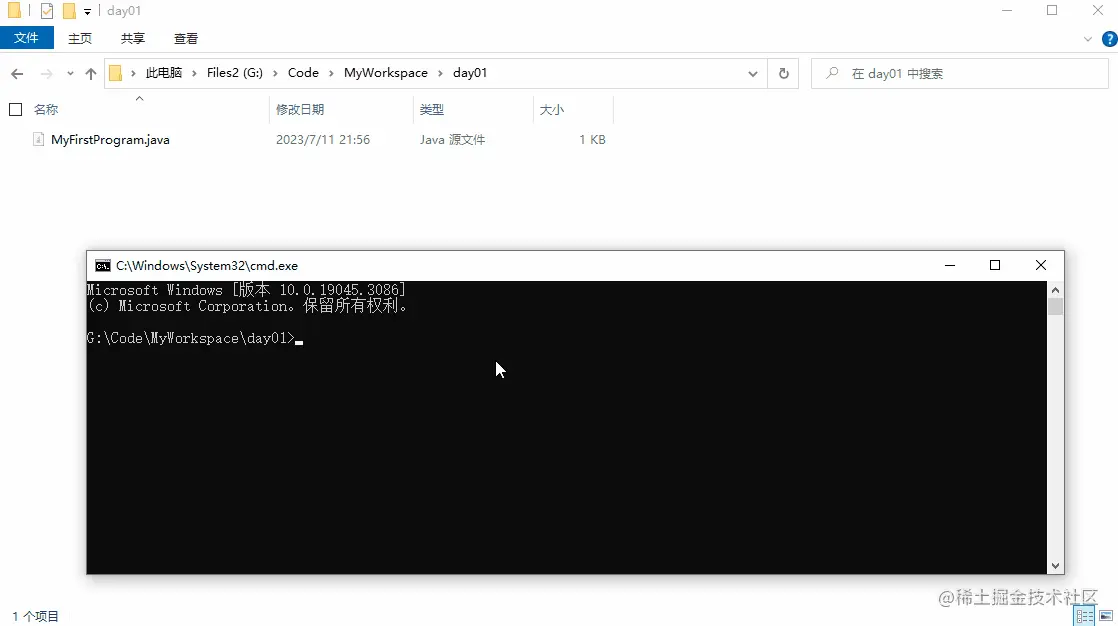Click quick access properties checkmark icon
The width and height of the screenshot is (1118, 626).
tap(47, 11)
